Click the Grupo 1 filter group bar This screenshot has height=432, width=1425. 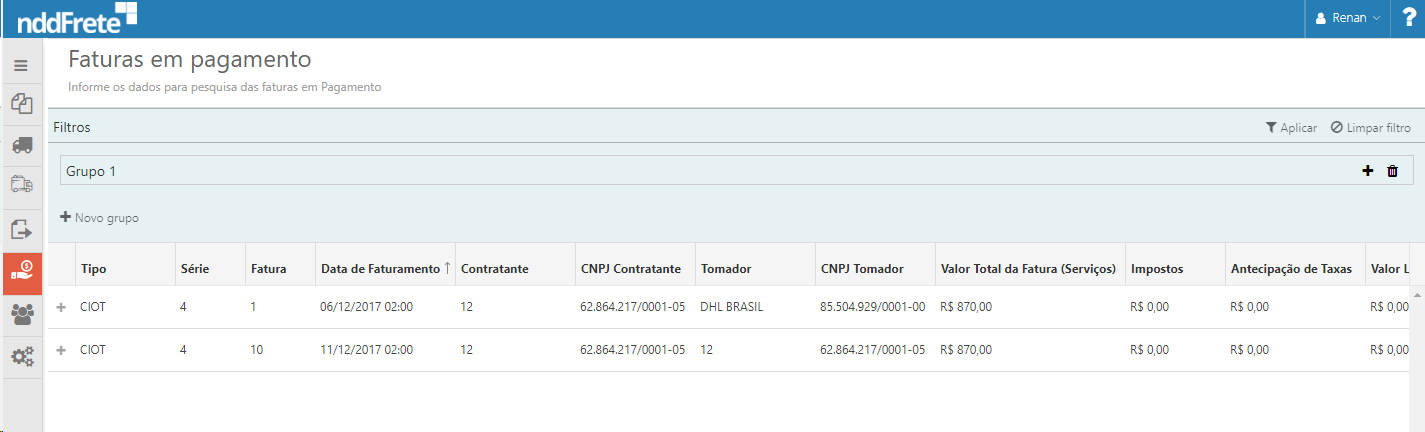coord(737,171)
